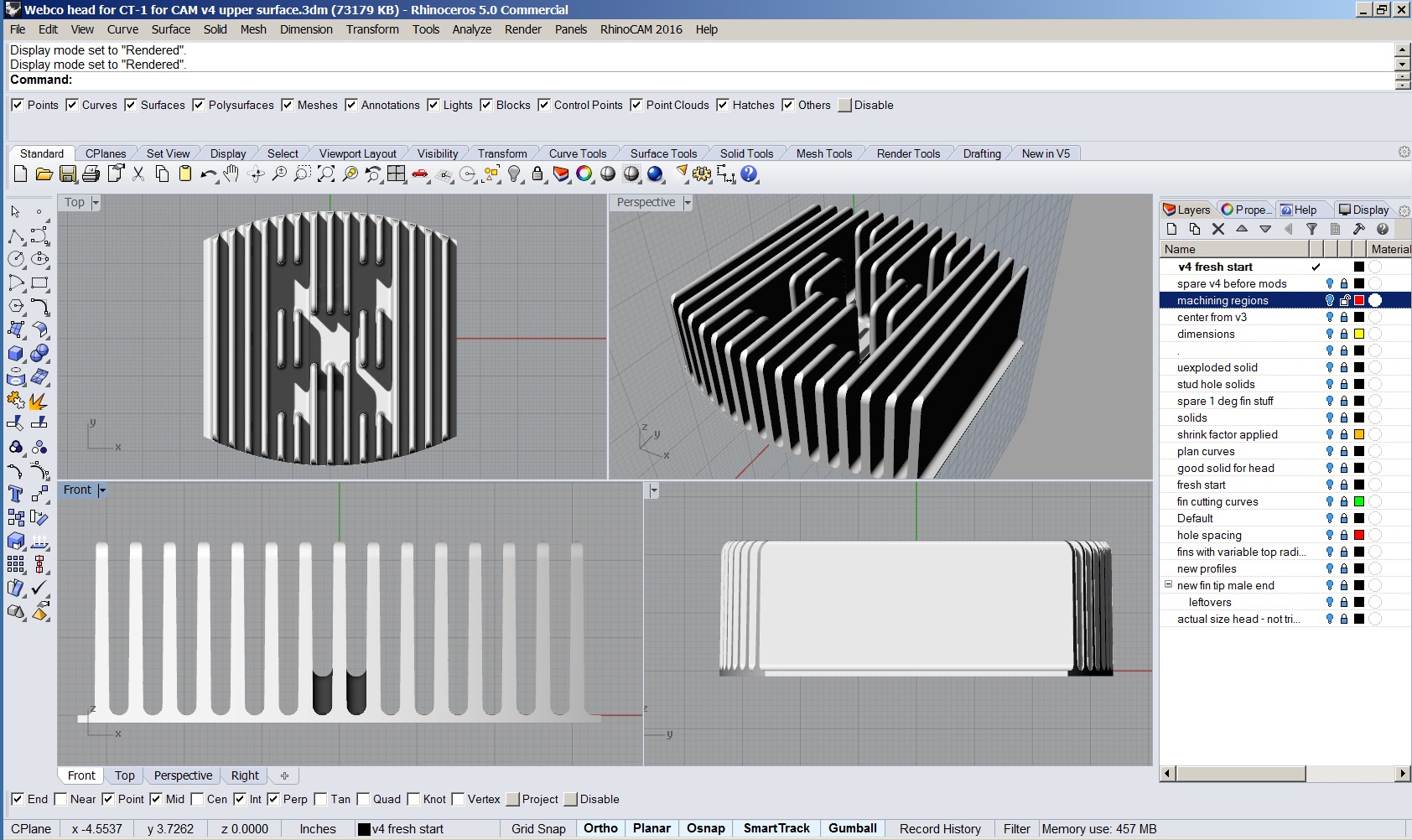Image resolution: width=1412 pixels, height=840 pixels.
Task: Click the orange swatch of shrink factor applied
Action: point(1359,434)
